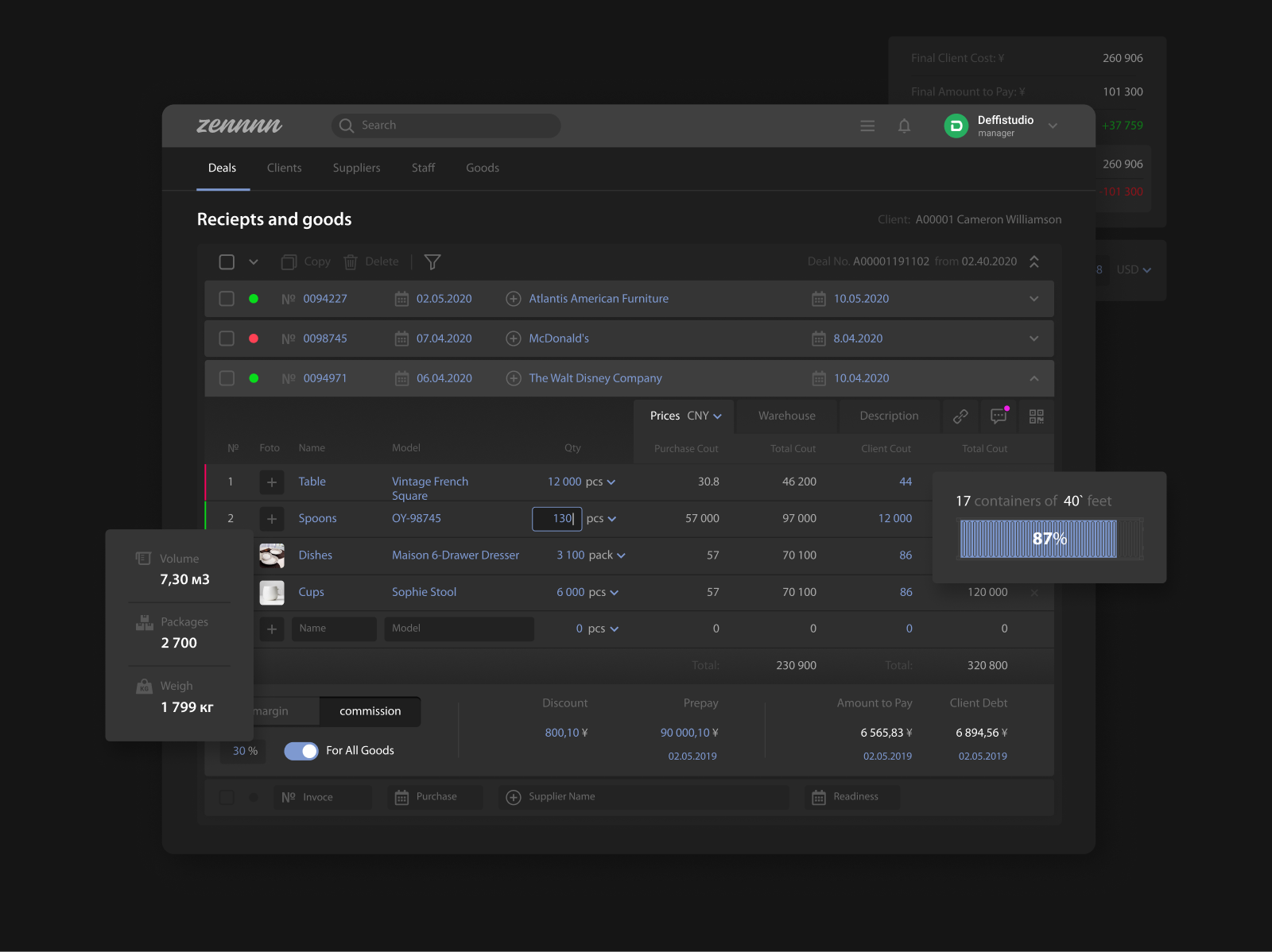1272x952 pixels.
Task: Tick the select-all checkbox in the toolbar
Action: click(x=226, y=261)
